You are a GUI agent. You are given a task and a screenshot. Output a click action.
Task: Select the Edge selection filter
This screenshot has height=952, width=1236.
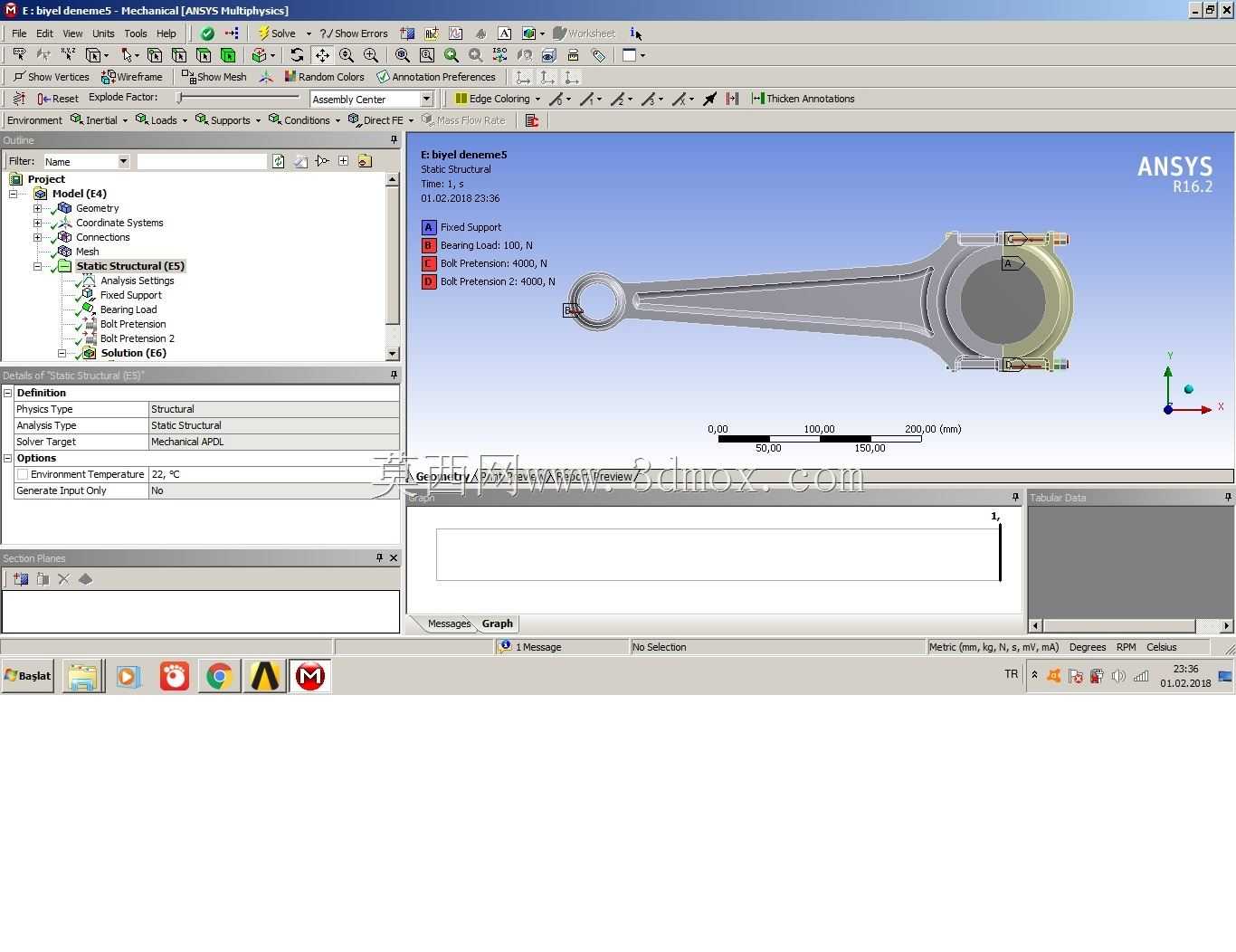(x=179, y=55)
